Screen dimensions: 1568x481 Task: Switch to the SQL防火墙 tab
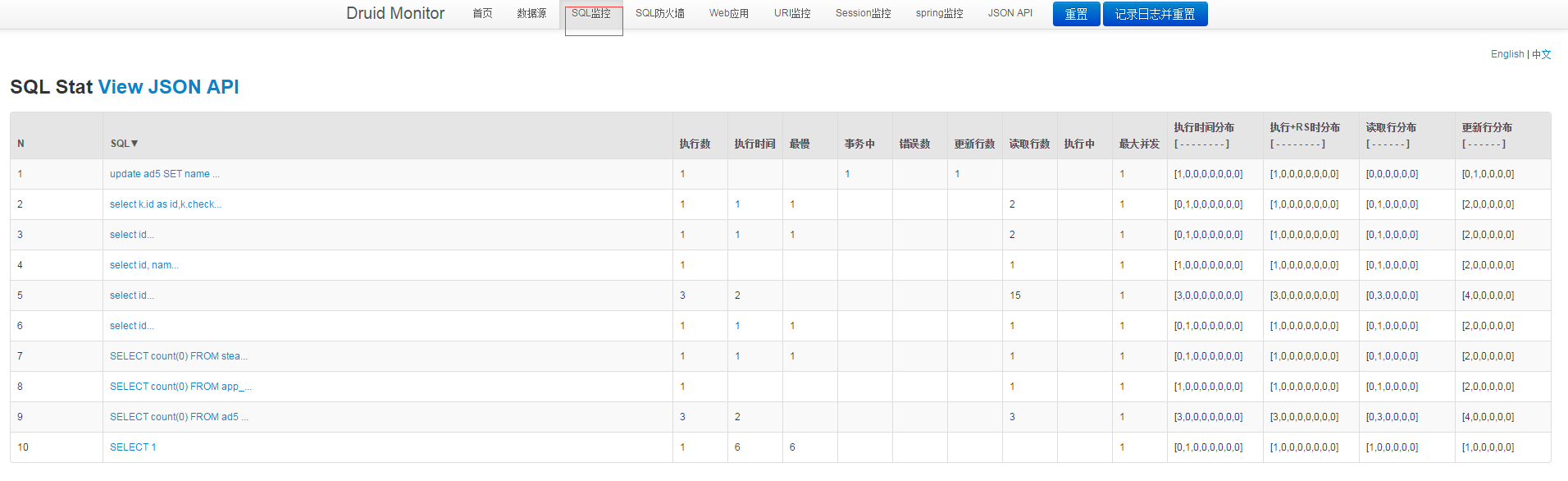[659, 14]
